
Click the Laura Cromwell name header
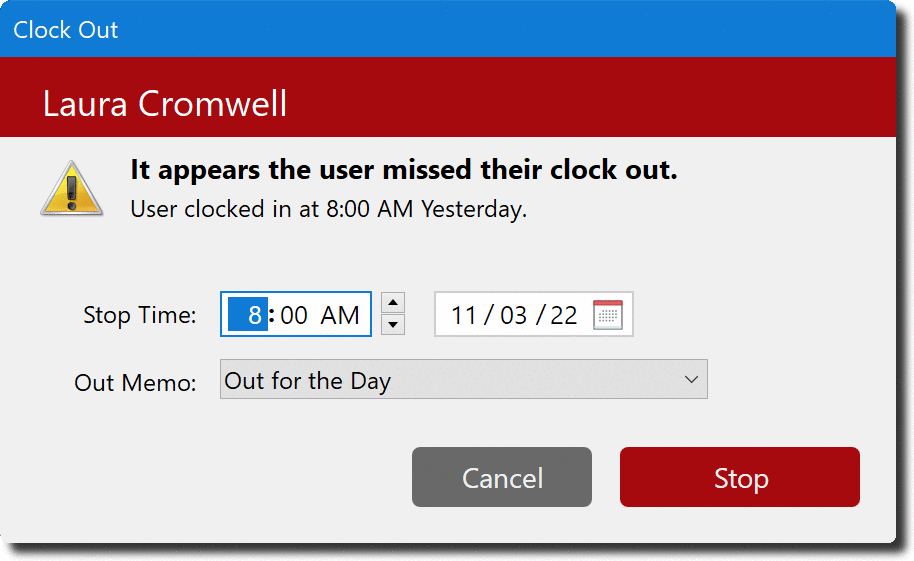pyautogui.click(x=165, y=104)
